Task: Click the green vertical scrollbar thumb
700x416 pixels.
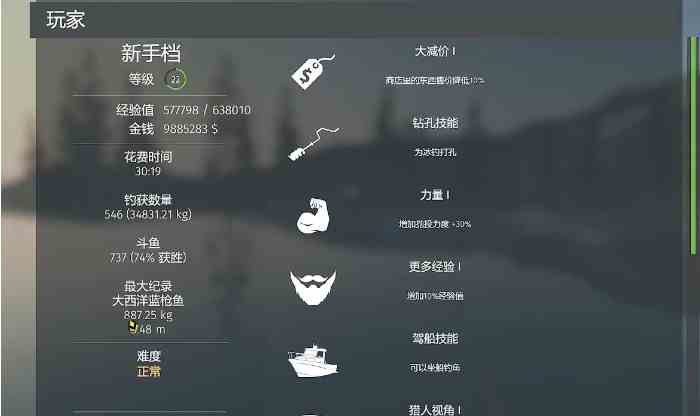Action: [x=693, y=145]
